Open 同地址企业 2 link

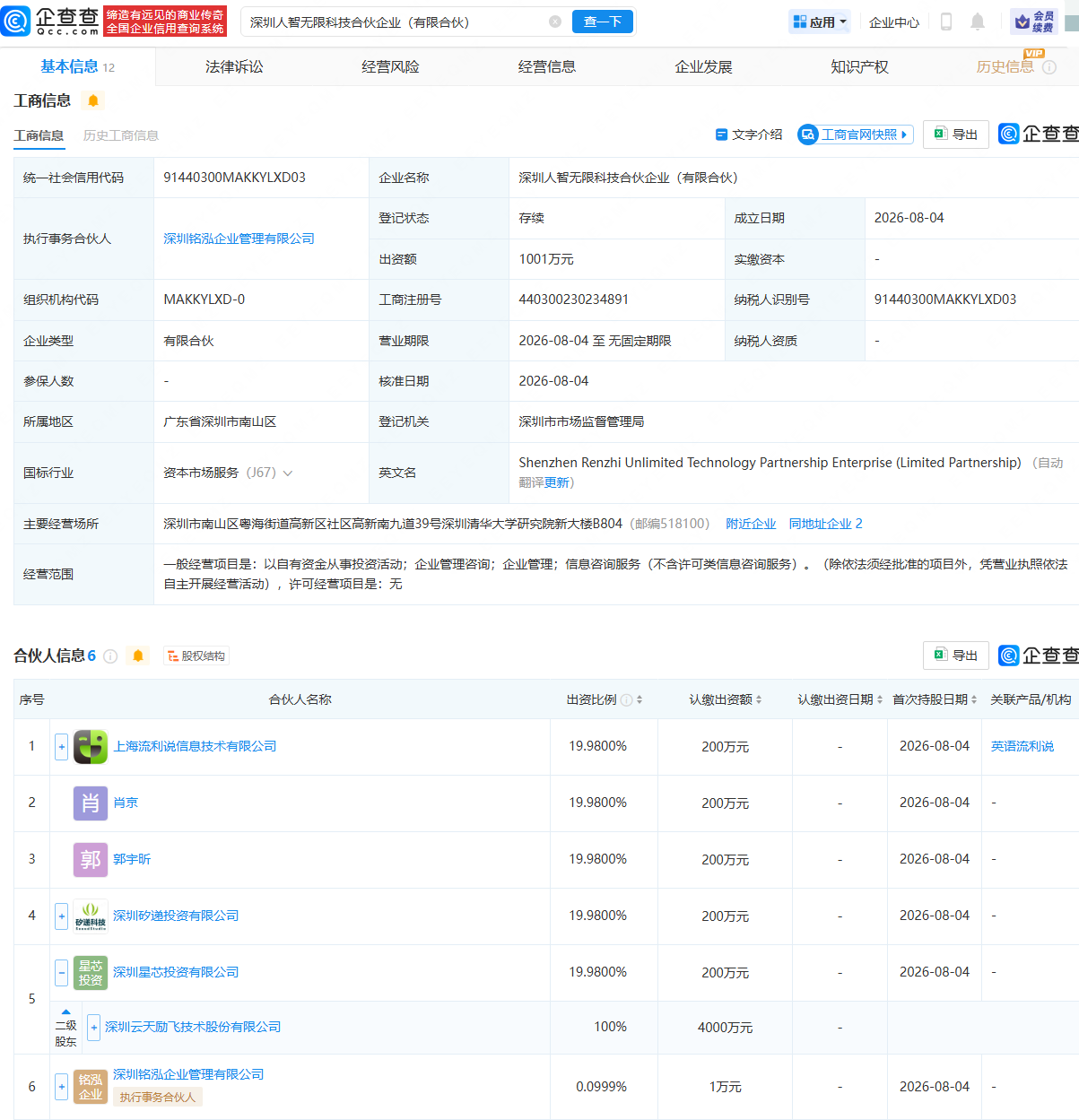[825, 524]
